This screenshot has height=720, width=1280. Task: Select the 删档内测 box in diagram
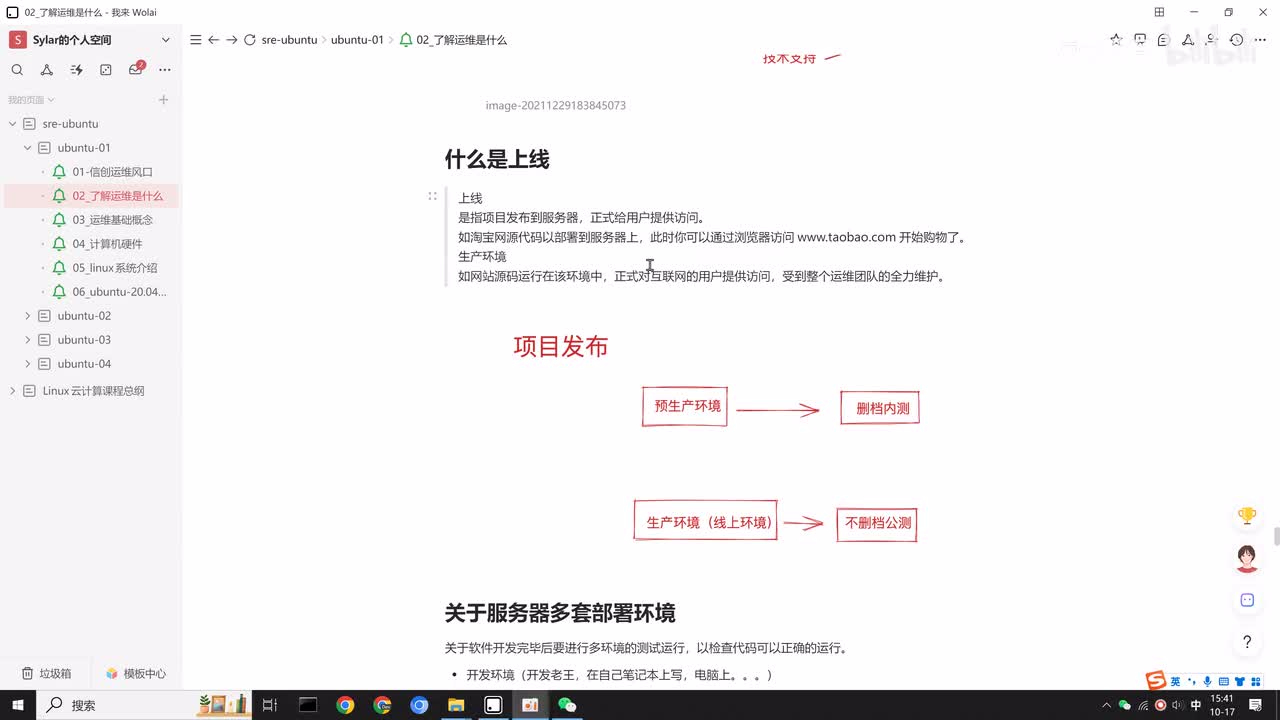click(x=880, y=408)
